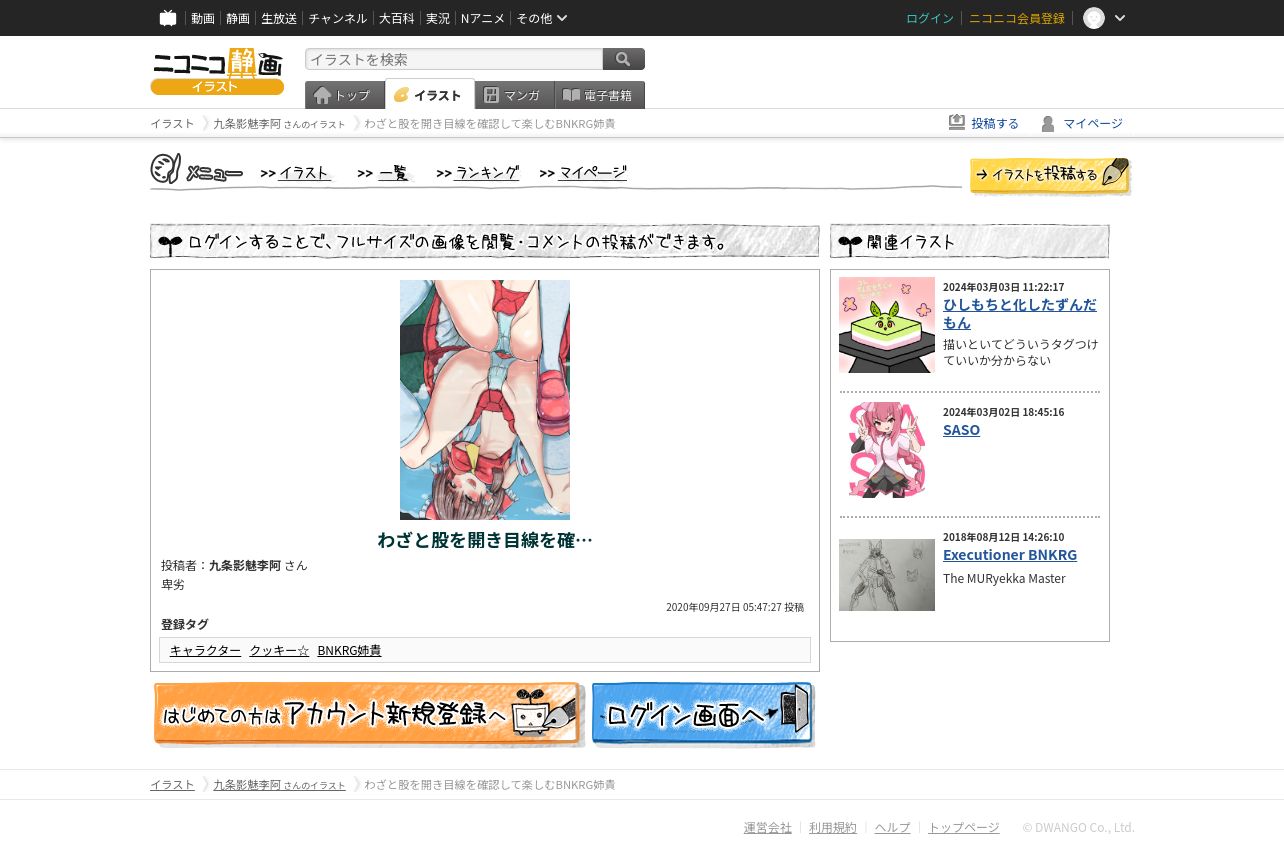The height and width of the screenshot is (854, 1284).
Task: Click the upload icon beside 投稿する
Action: point(957,122)
